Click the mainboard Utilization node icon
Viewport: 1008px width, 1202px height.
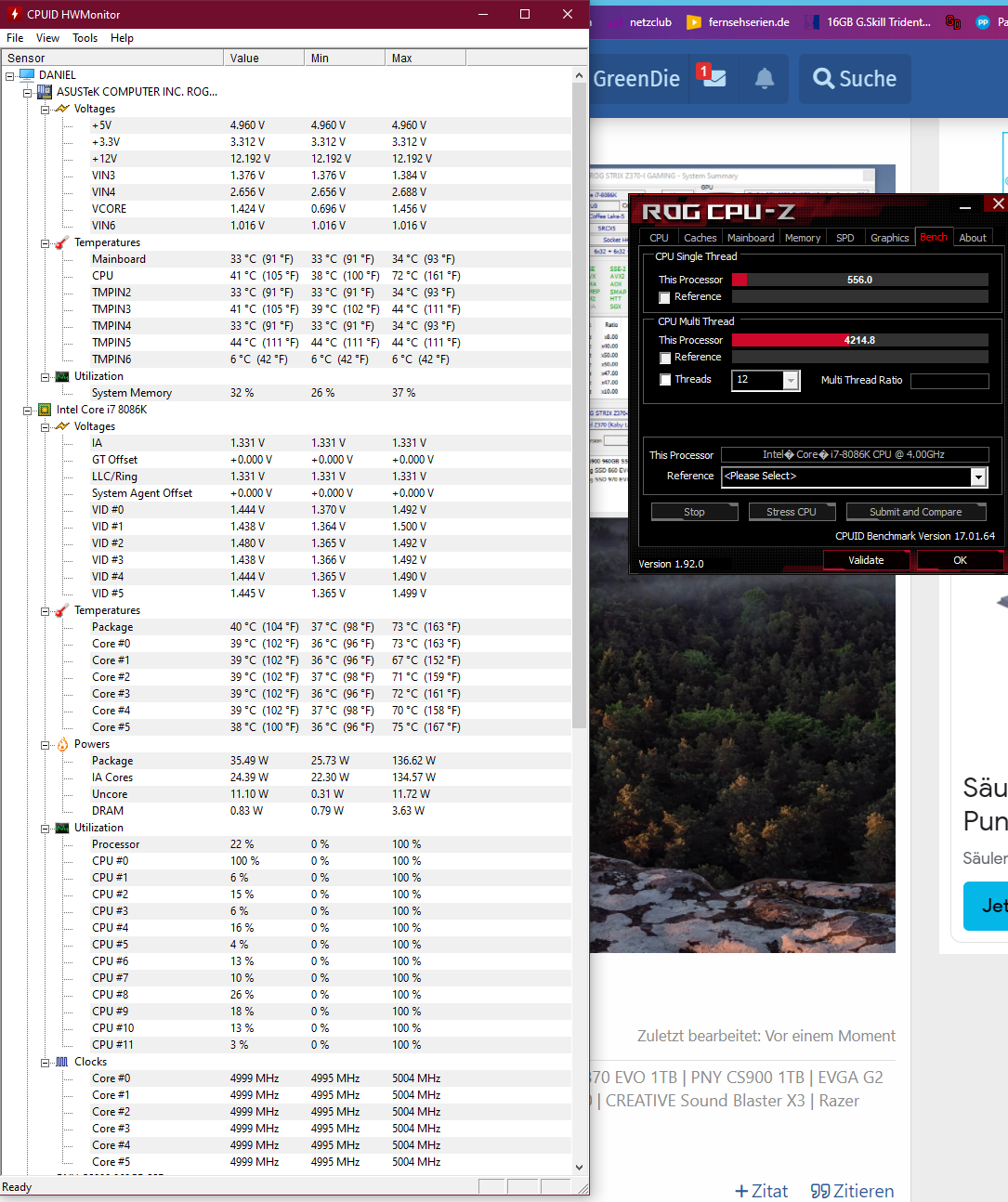(62, 376)
